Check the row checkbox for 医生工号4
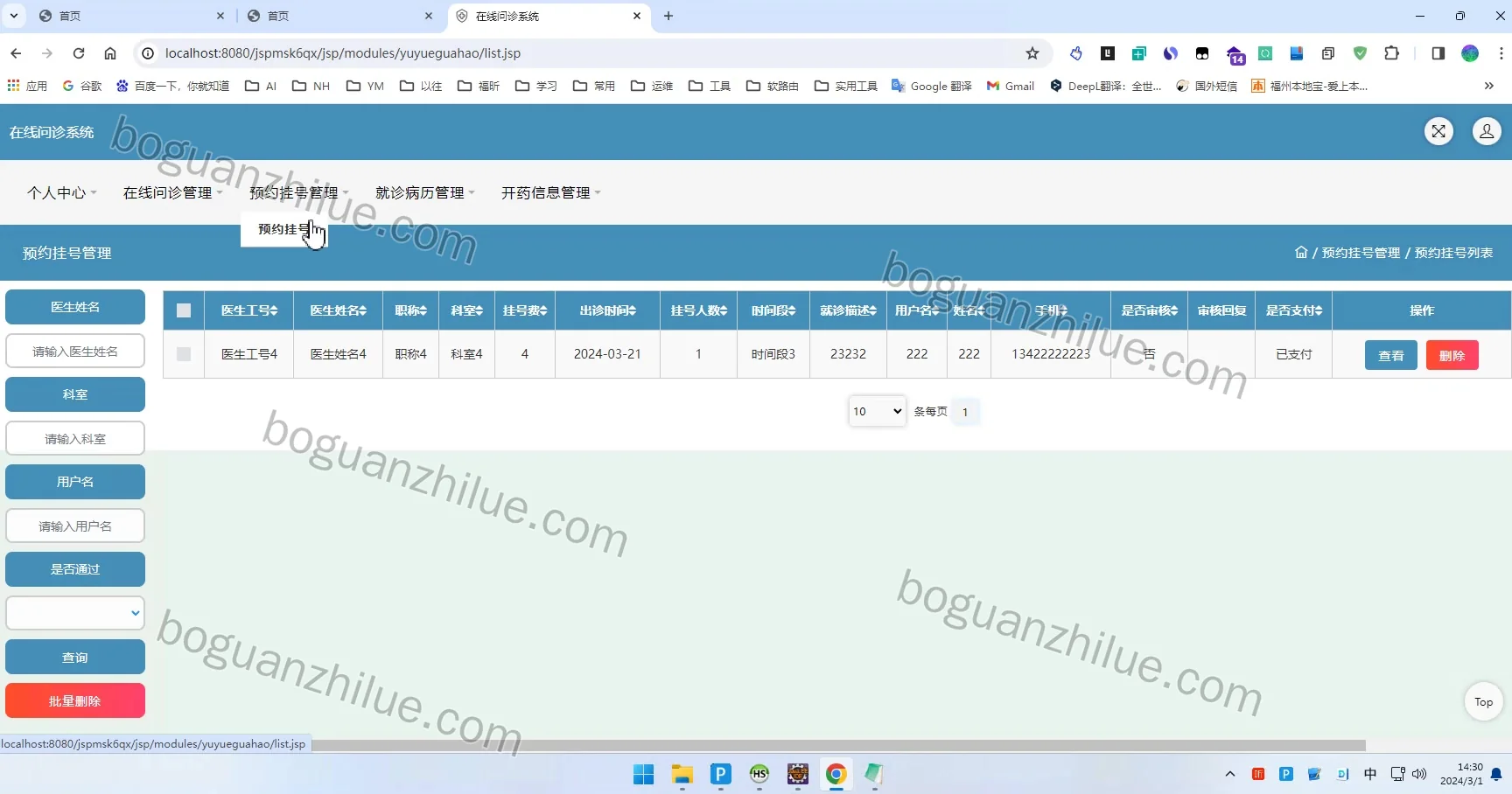This screenshot has height=794, width=1512. 184,354
